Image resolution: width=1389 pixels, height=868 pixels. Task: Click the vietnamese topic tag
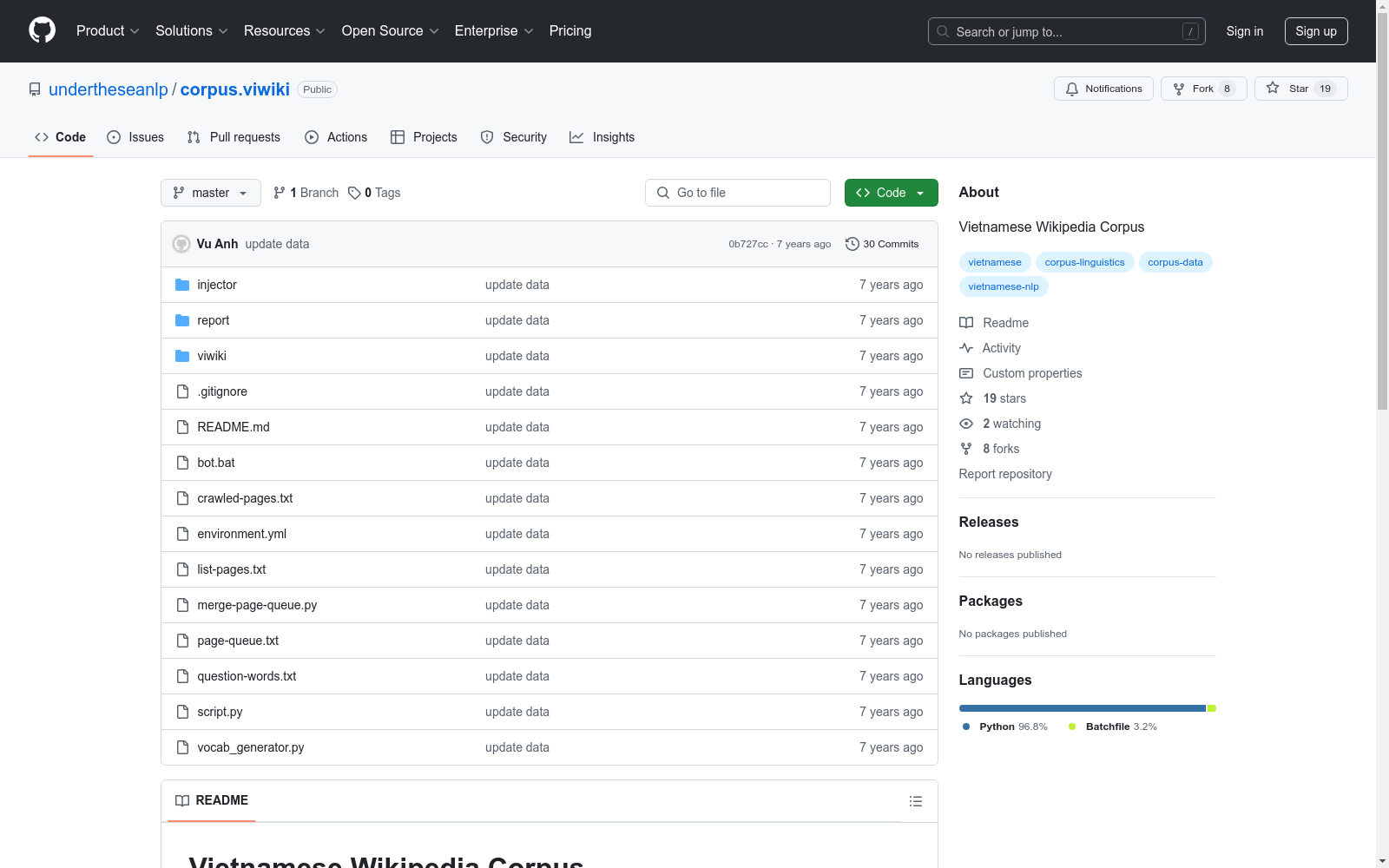(995, 262)
